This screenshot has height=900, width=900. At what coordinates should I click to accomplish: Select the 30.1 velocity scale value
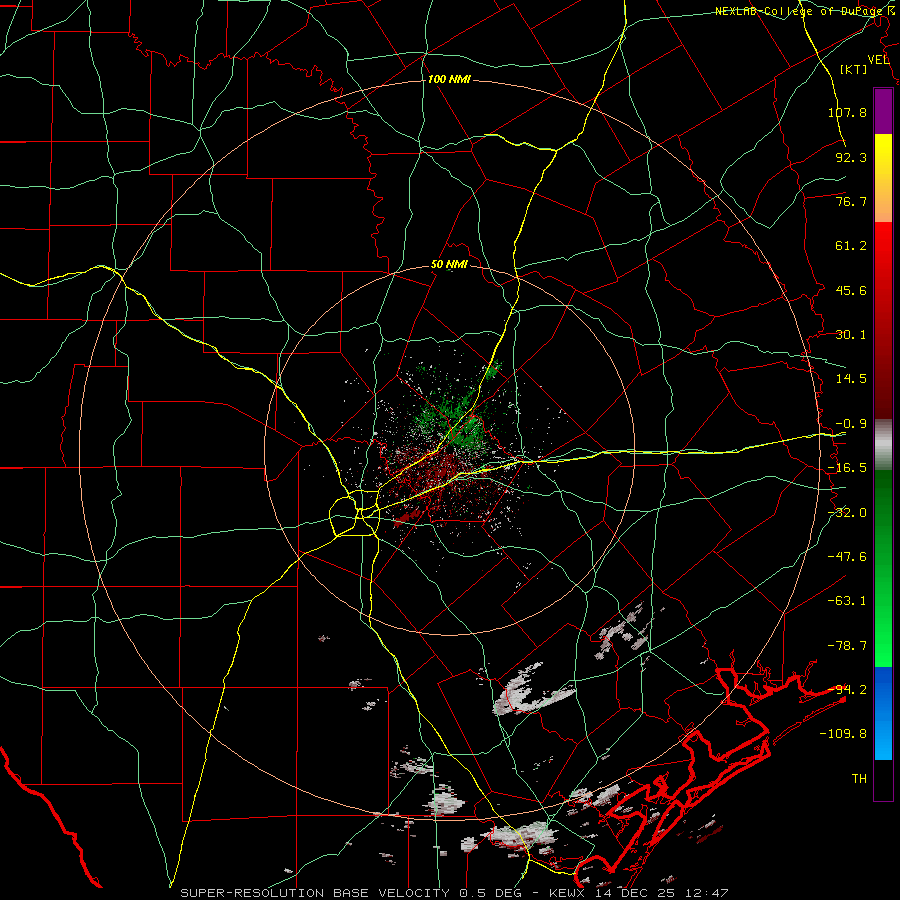(x=851, y=335)
